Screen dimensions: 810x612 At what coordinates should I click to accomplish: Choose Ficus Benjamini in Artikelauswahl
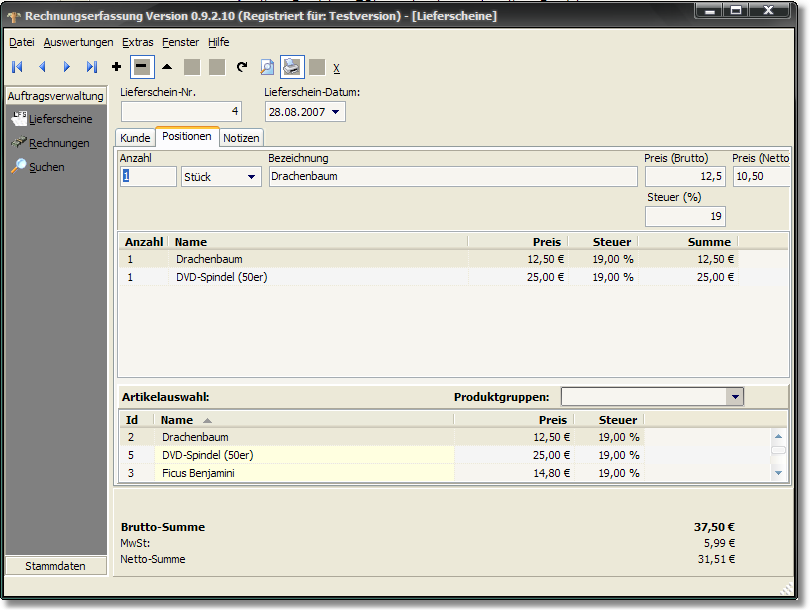[382, 473]
